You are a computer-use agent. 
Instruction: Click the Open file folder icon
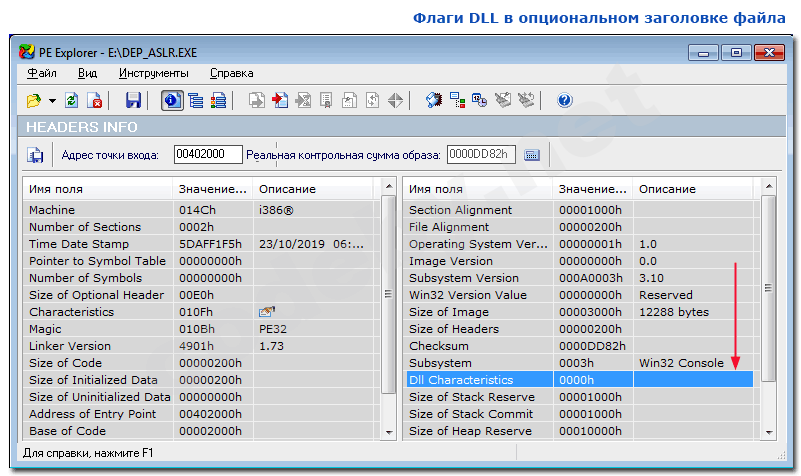click(x=33, y=100)
